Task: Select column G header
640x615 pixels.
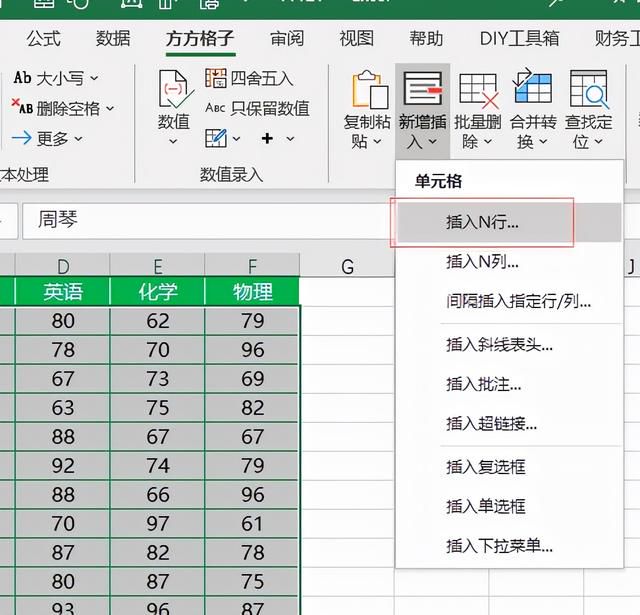Action: (x=347, y=266)
